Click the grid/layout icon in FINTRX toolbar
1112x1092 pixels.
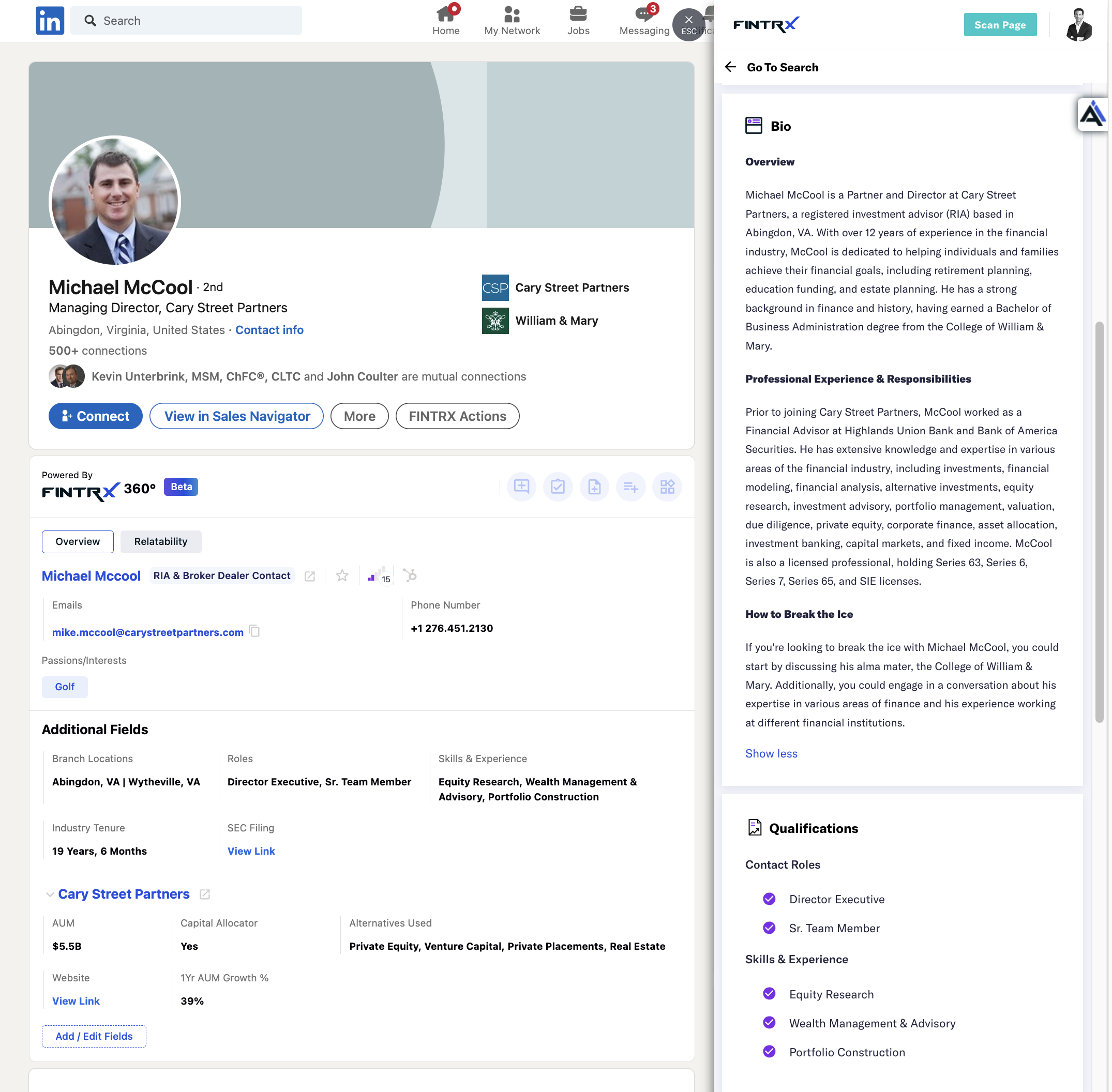(x=667, y=486)
